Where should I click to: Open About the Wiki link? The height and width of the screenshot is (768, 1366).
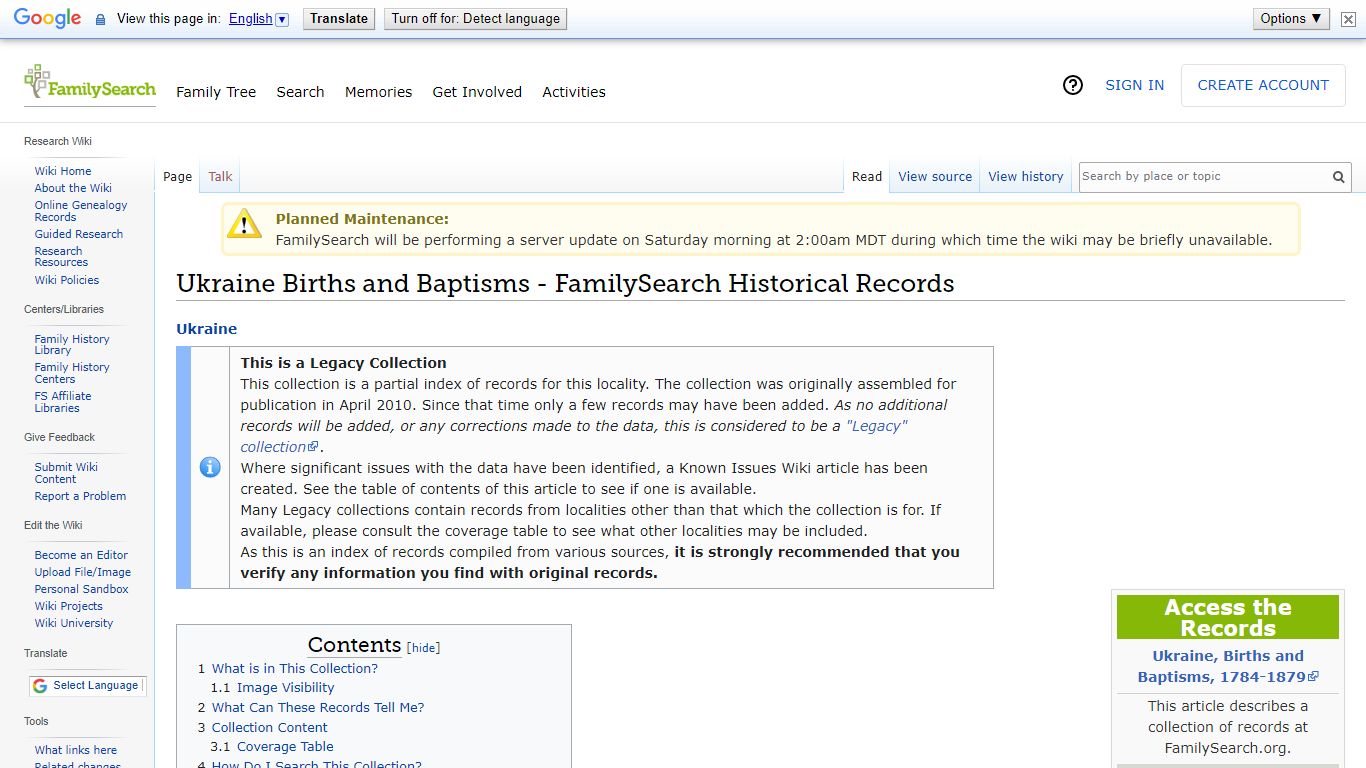click(73, 188)
